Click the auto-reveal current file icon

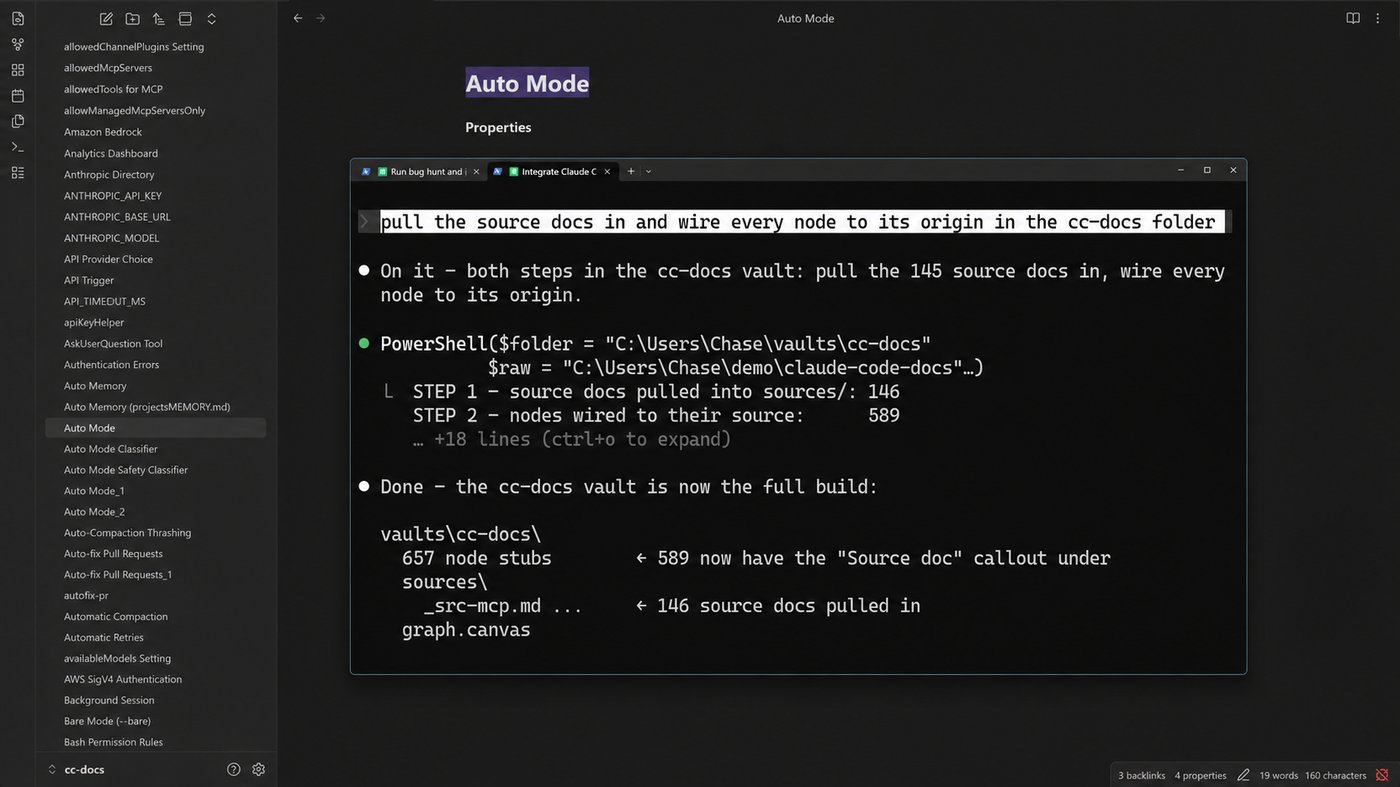coord(185,18)
